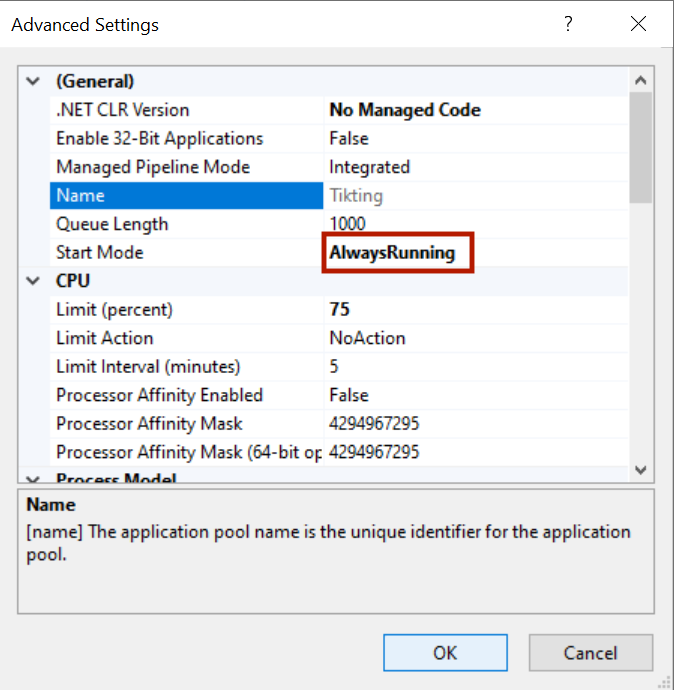This screenshot has height=690, width=675.
Task: Select the .NET CLR Version property
Action: pyautogui.click(x=122, y=110)
